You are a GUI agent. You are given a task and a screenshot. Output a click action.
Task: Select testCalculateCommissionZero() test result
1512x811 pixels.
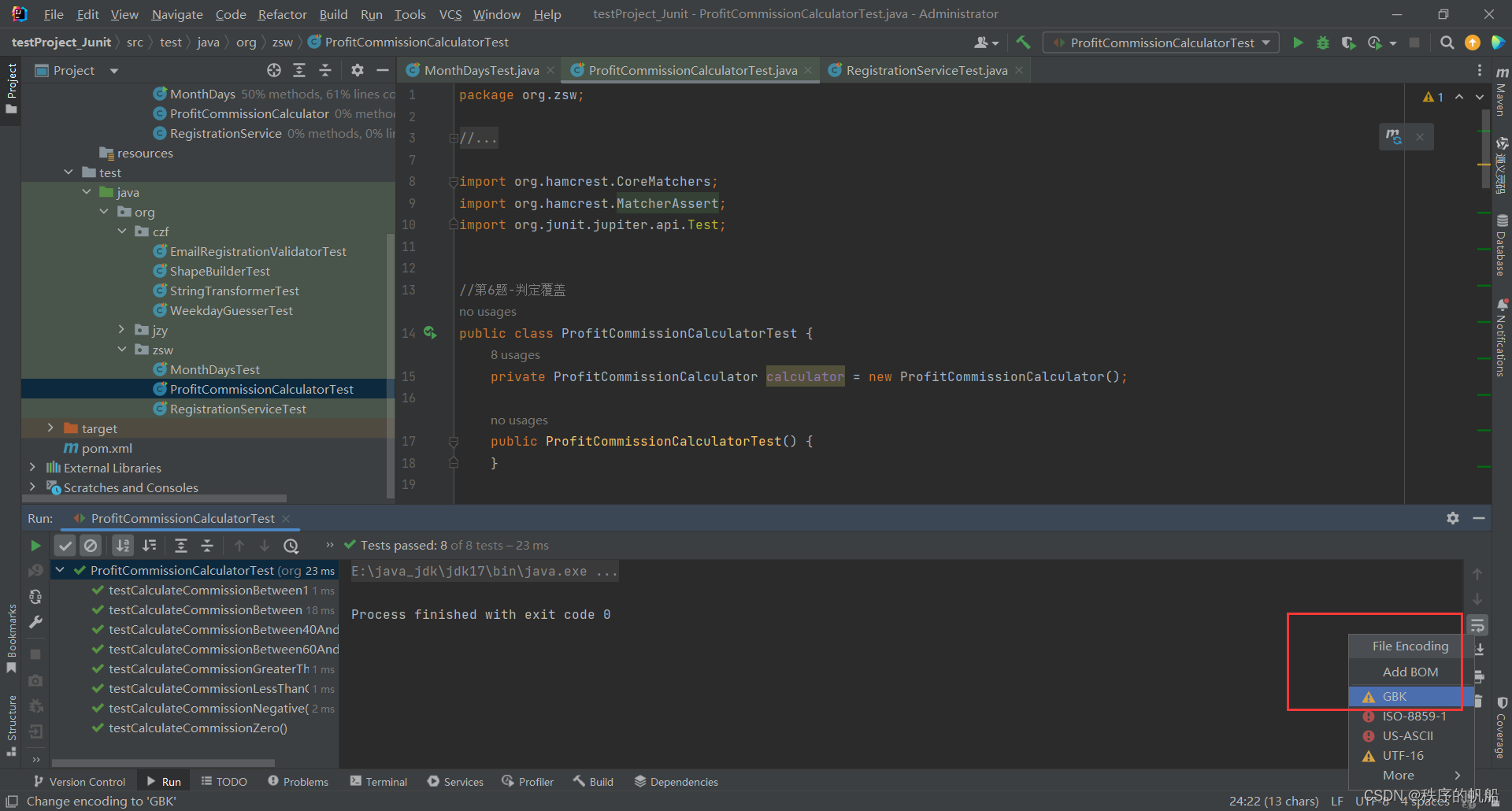coord(198,728)
